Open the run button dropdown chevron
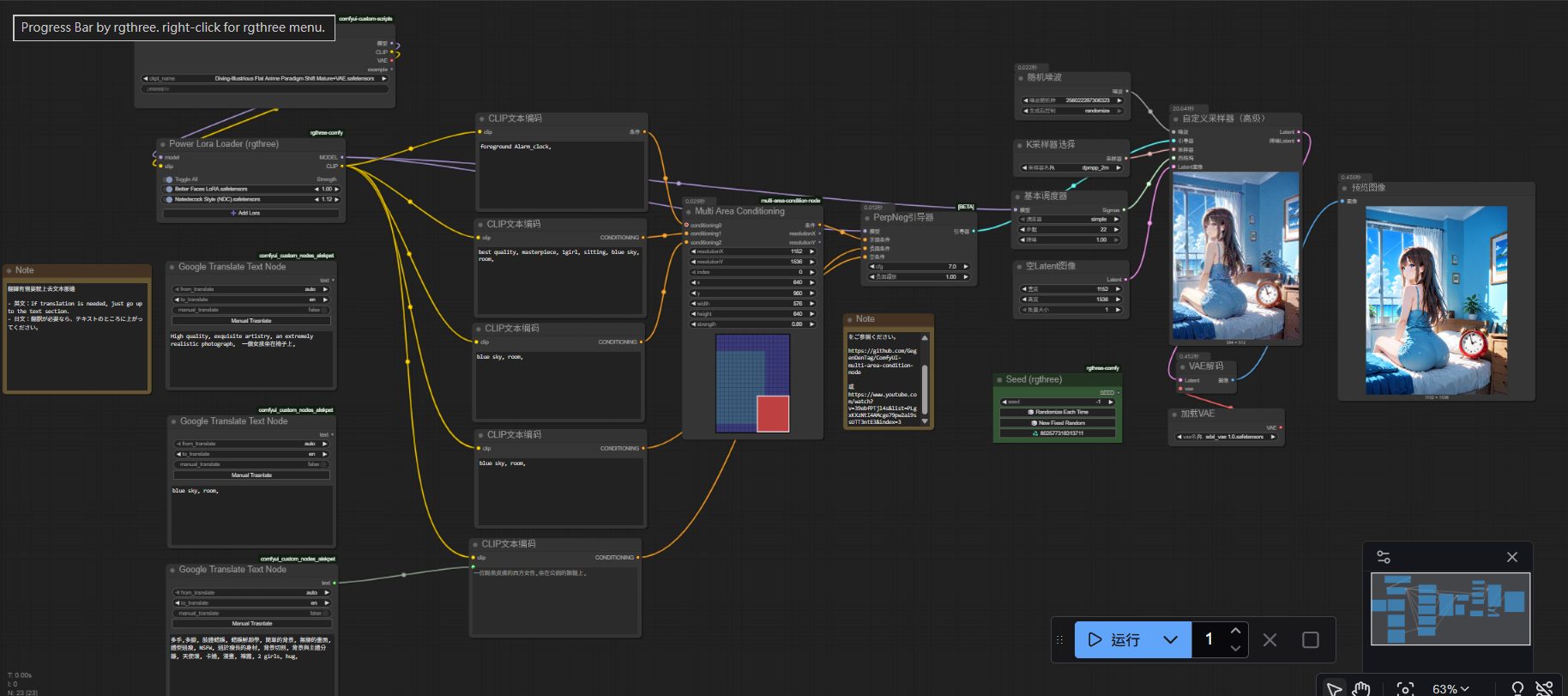 [1171, 640]
